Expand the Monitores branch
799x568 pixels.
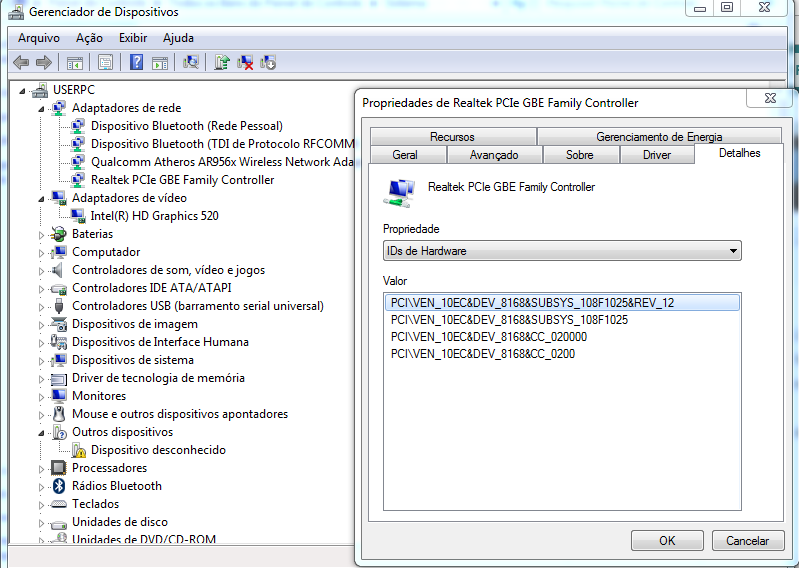(41, 397)
